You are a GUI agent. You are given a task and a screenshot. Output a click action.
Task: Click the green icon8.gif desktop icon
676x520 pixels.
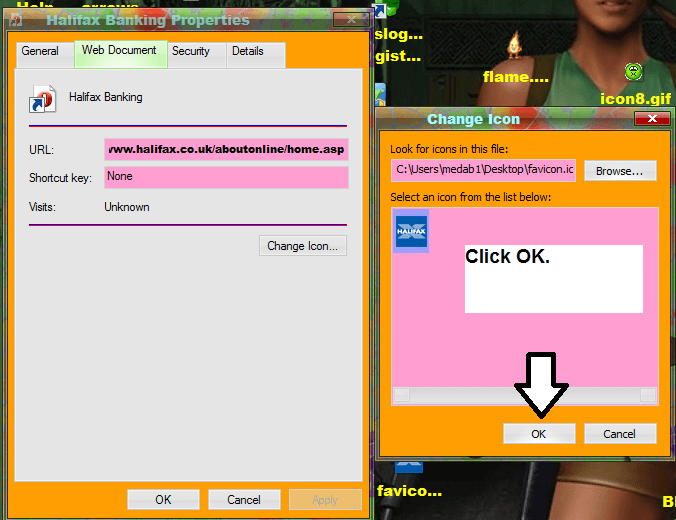633,71
